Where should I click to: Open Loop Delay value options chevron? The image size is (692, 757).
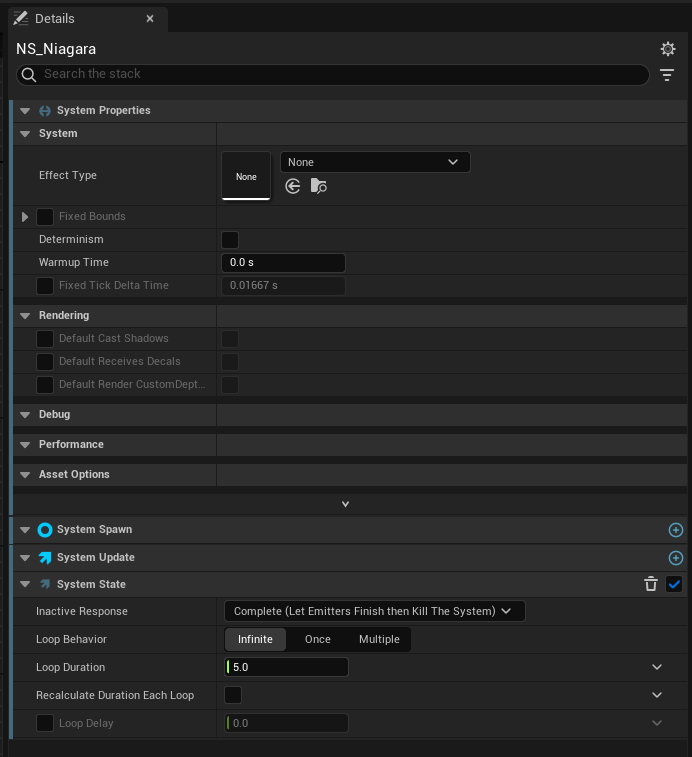[x=657, y=723]
